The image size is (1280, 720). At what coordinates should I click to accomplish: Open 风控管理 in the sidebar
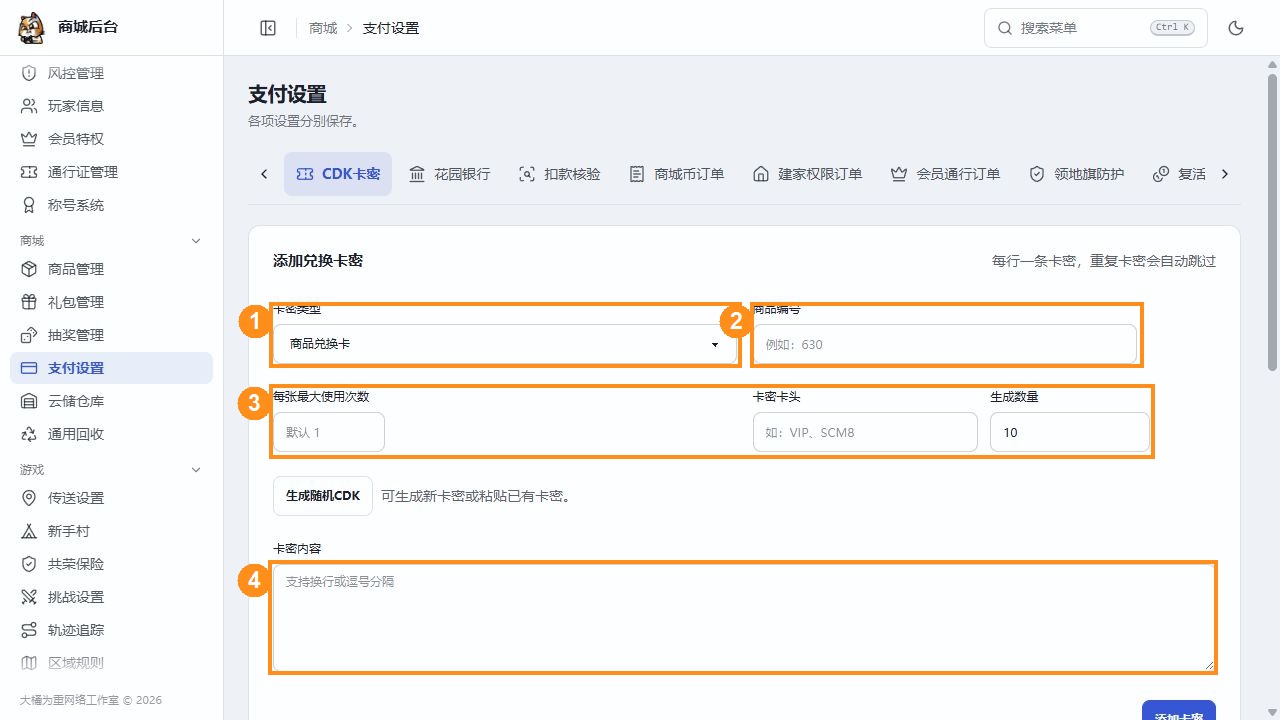point(111,73)
